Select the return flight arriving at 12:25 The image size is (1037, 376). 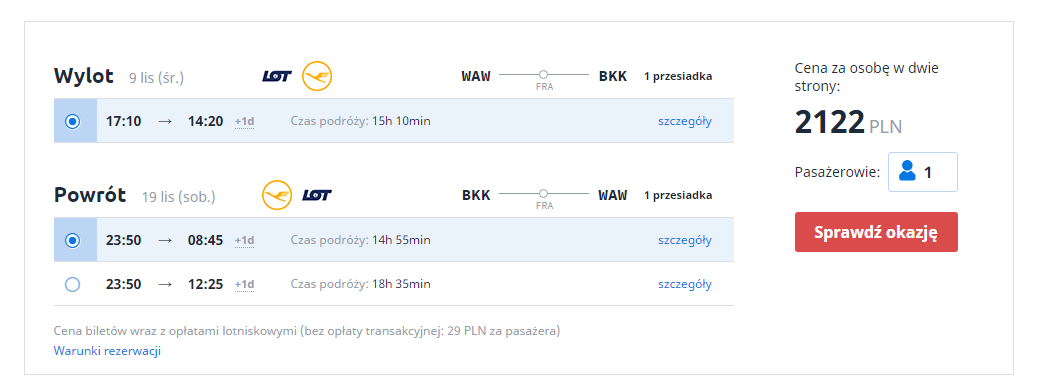tap(73, 285)
